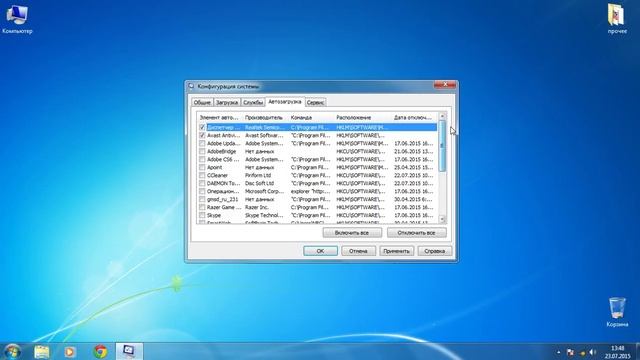This screenshot has width=640, height=360.
Task: Click the startup list scroll-down arrow
Action: pos(442,219)
